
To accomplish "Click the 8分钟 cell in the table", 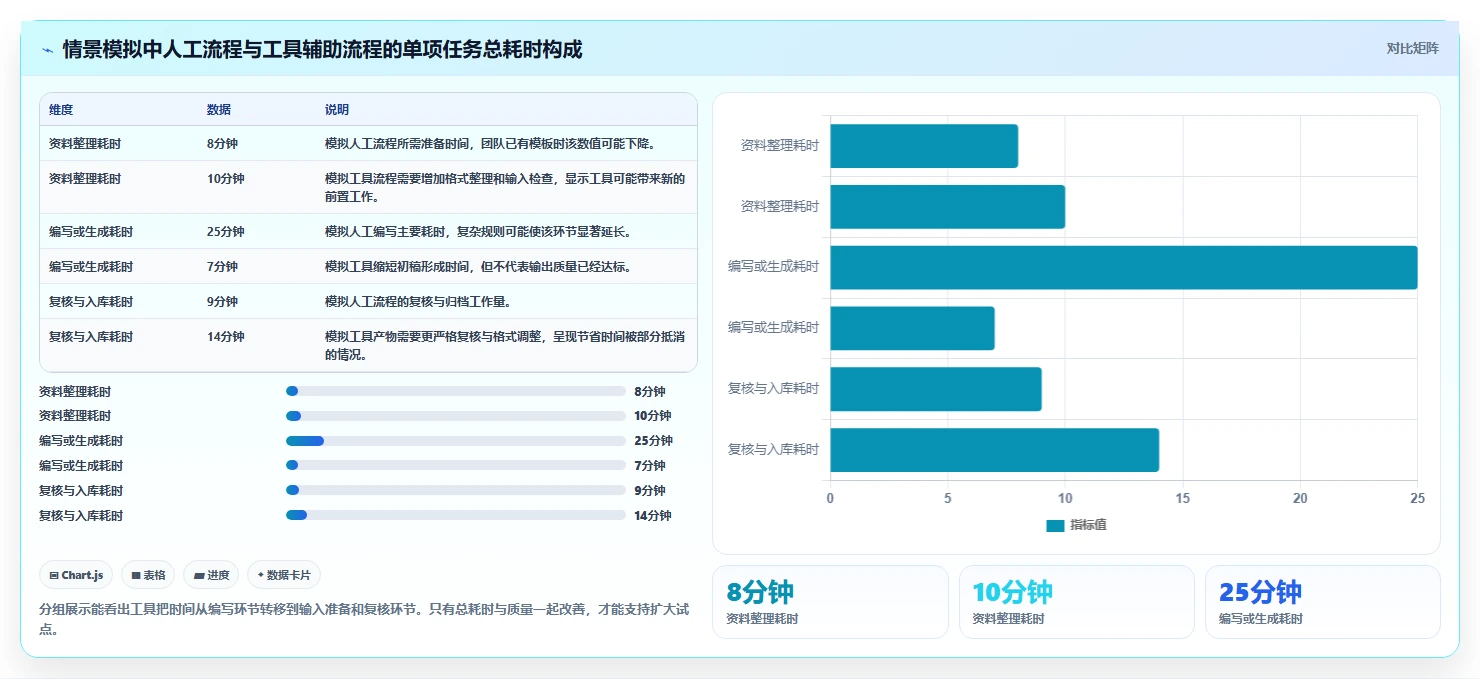I will [222, 144].
